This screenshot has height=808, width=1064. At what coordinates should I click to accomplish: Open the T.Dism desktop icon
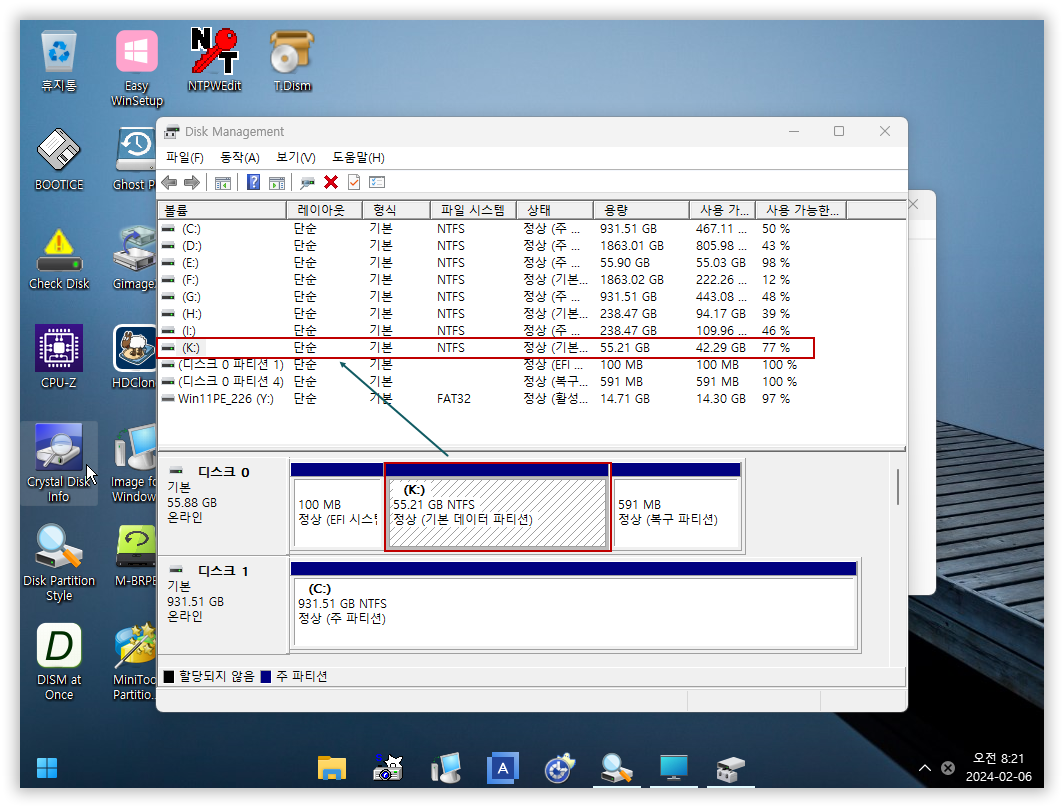tap(292, 60)
